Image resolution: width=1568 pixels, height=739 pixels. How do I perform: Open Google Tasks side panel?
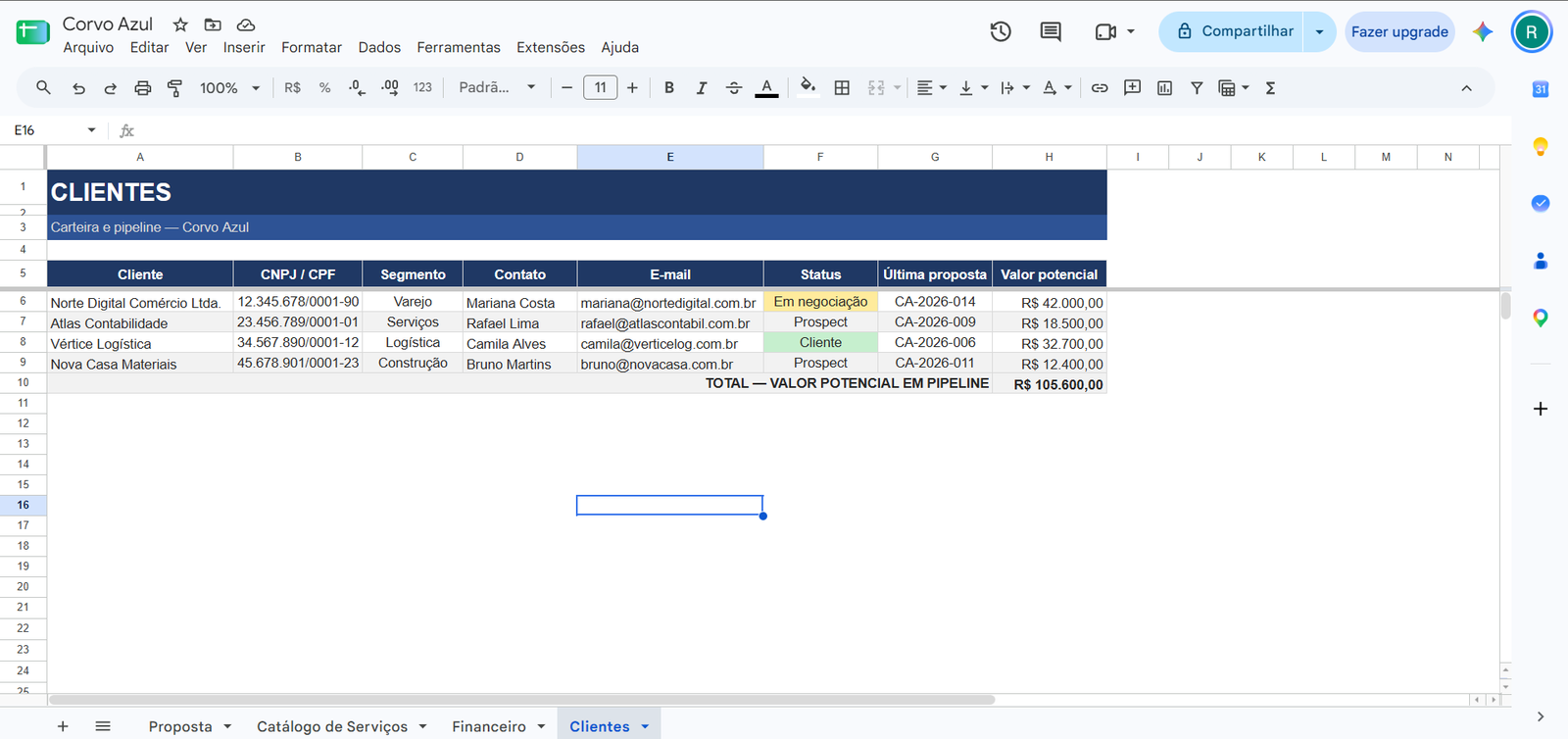coord(1541,203)
